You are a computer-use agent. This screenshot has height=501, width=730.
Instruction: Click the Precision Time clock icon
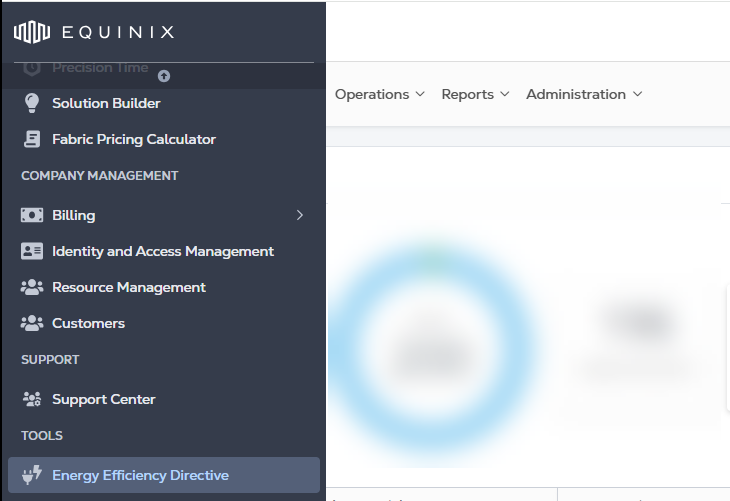[32, 68]
